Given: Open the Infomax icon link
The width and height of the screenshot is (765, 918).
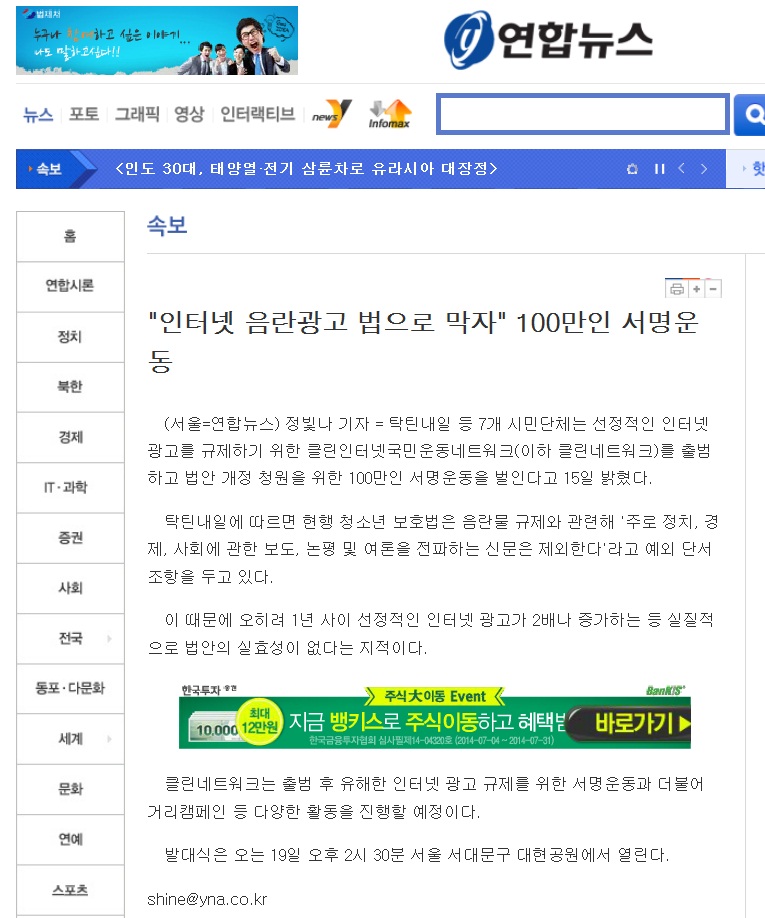Looking at the screenshot, I should [390, 114].
